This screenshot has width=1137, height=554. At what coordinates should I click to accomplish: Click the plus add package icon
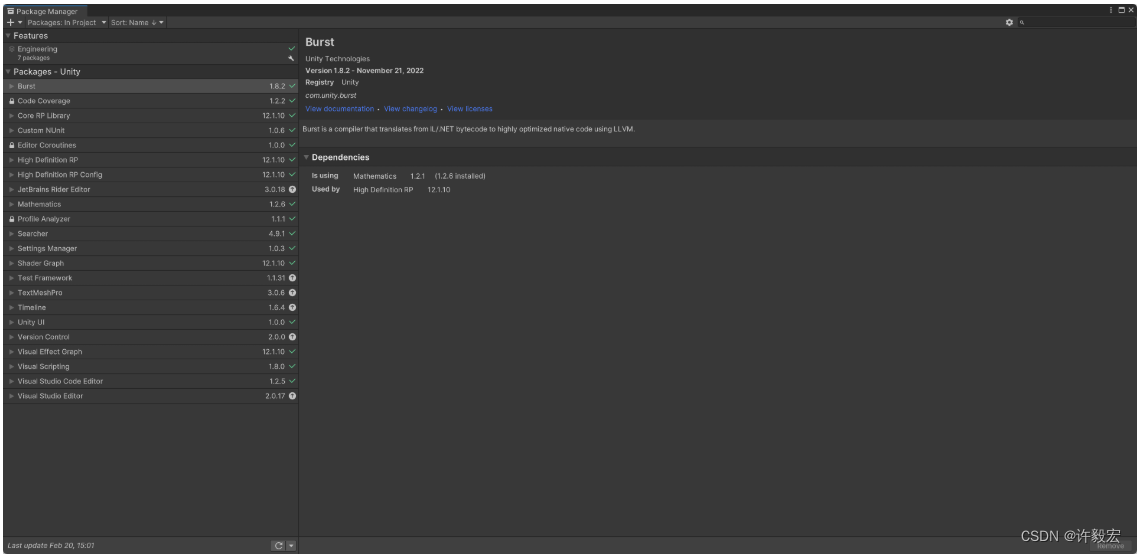(x=10, y=22)
